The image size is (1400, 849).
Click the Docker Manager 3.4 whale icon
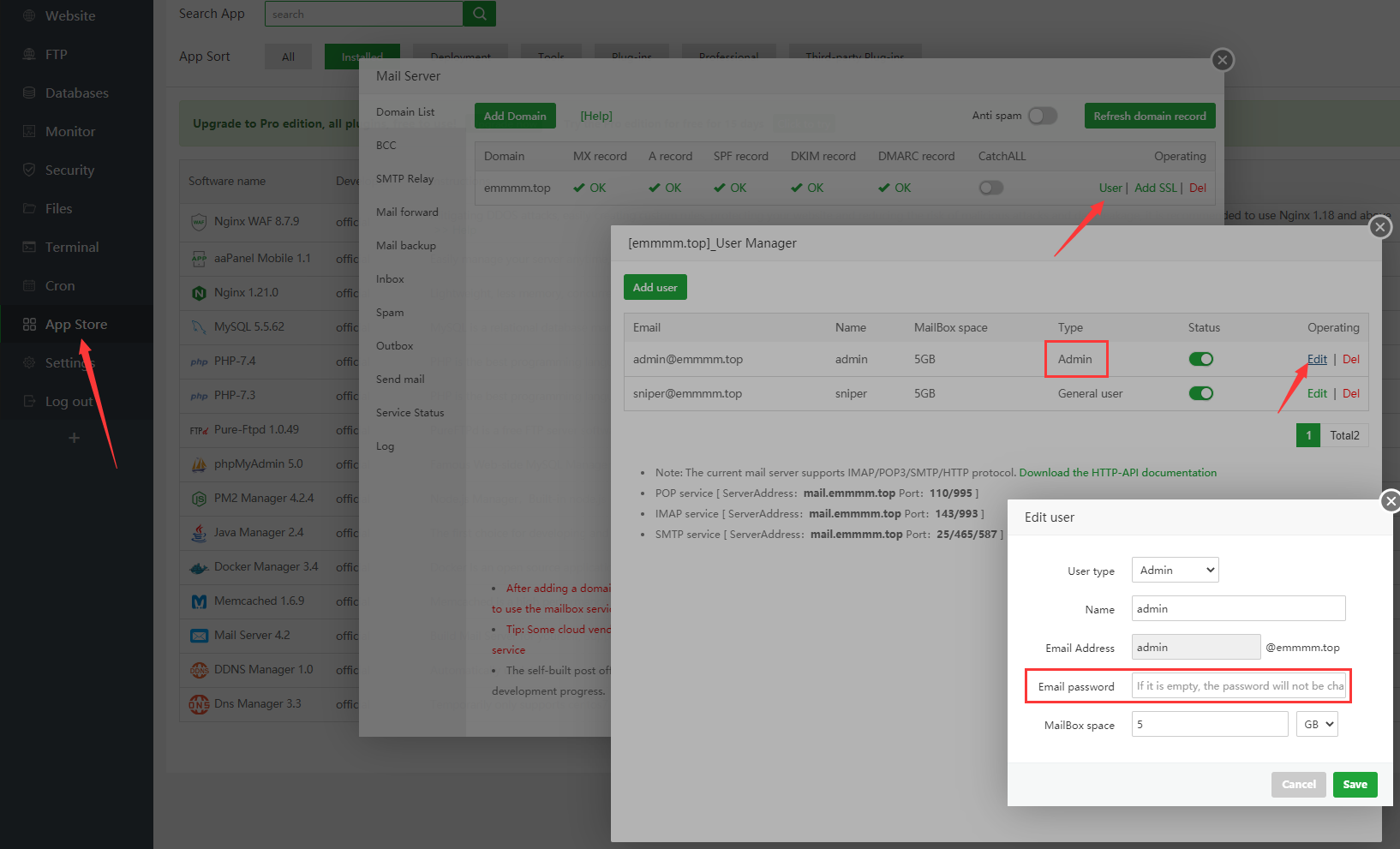pyautogui.click(x=199, y=567)
